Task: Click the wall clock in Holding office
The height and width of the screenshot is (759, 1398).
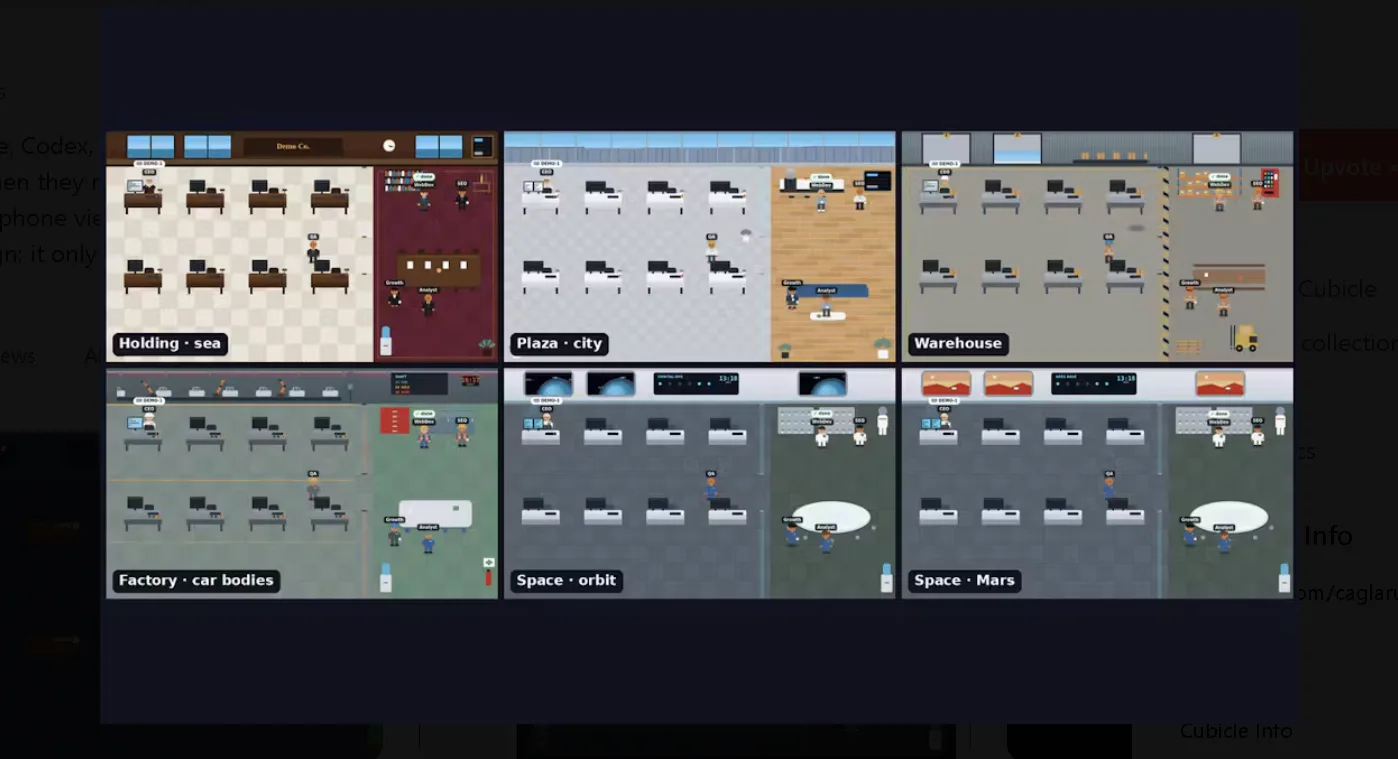Action: (389, 146)
